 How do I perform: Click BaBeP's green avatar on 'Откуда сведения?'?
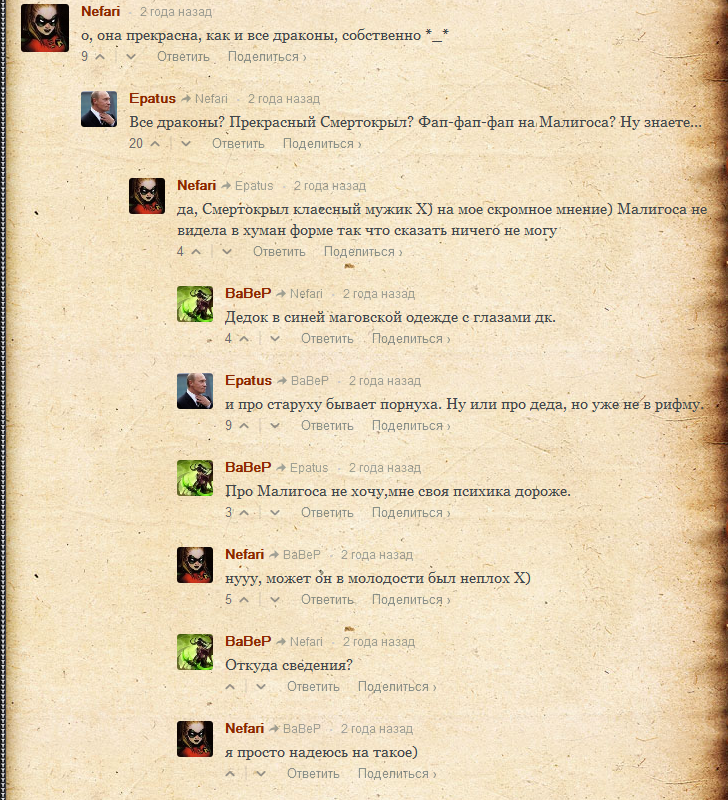point(195,652)
